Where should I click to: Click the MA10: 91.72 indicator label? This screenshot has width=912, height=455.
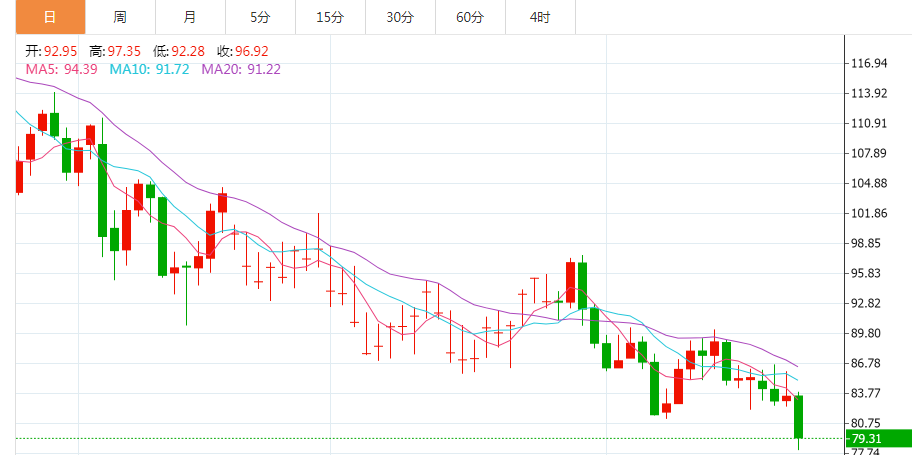click(149, 69)
